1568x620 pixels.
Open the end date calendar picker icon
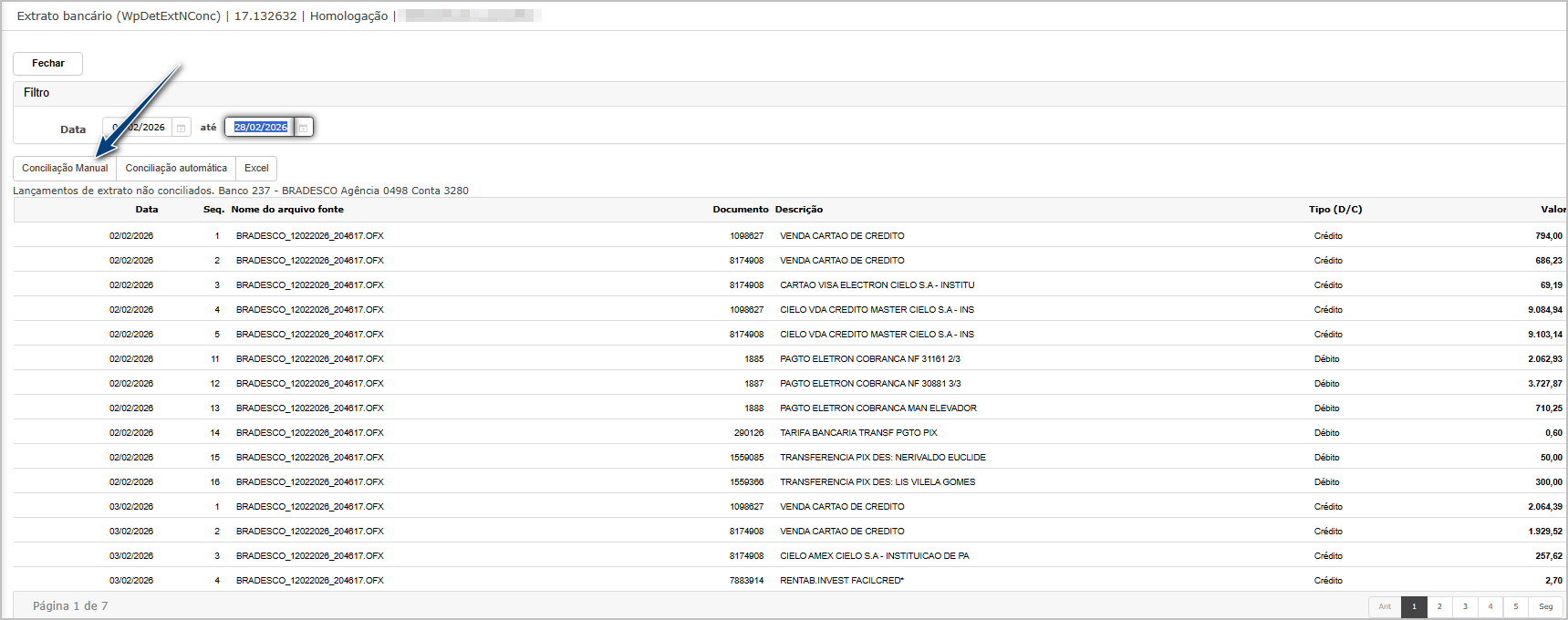(304, 128)
